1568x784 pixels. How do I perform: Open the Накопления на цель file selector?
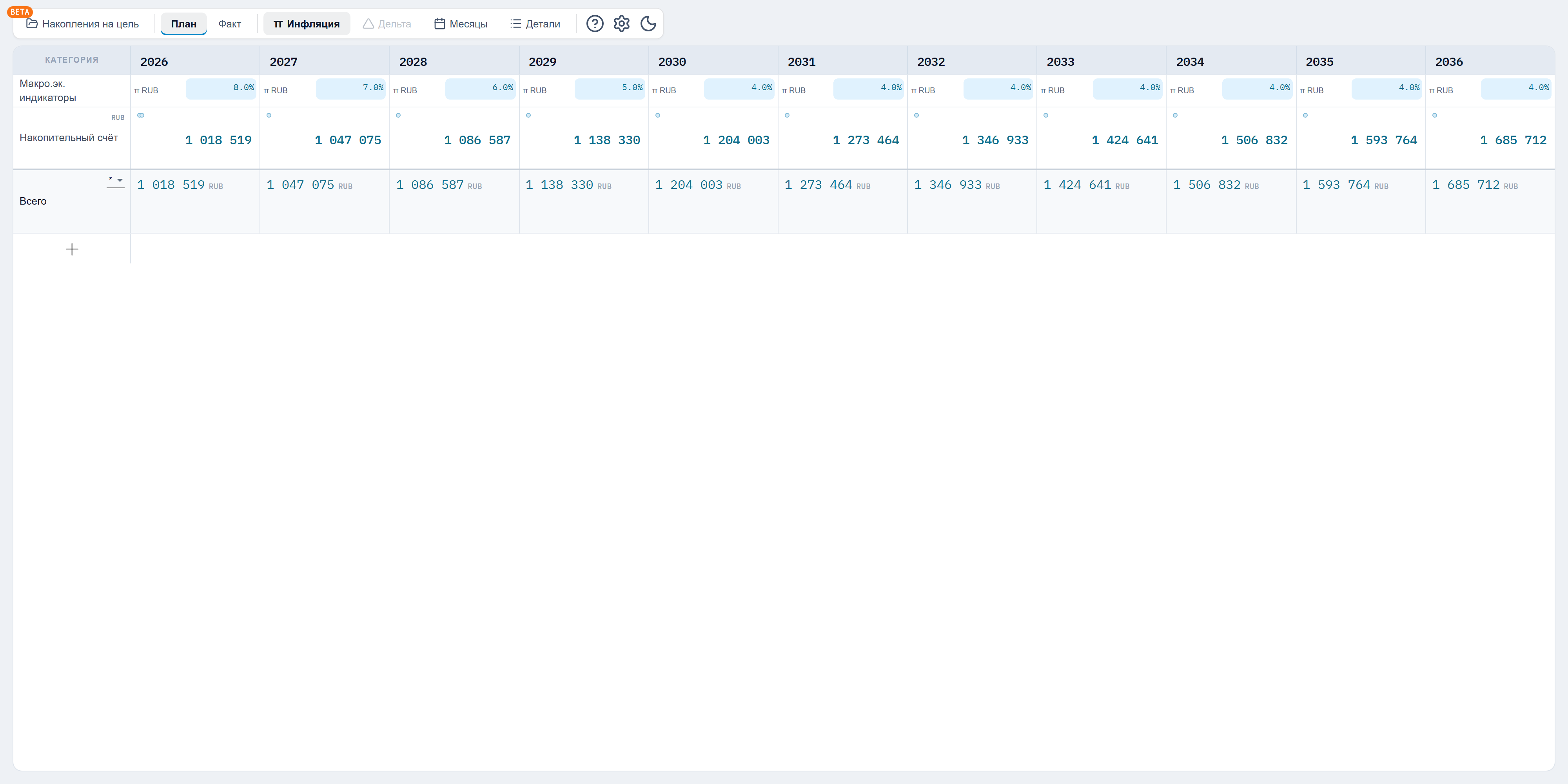point(83,24)
